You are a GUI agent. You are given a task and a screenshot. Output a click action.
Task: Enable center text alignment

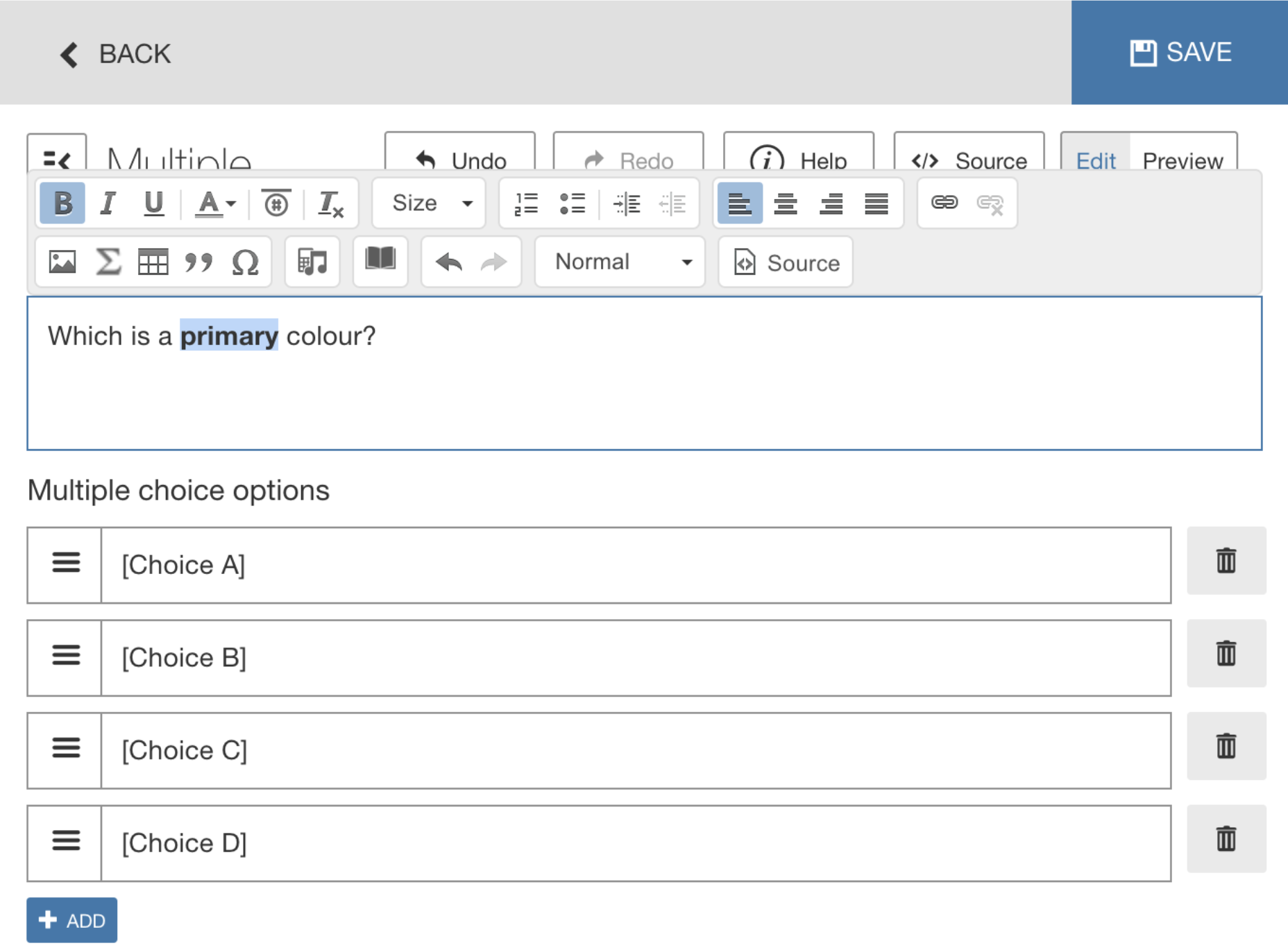[x=785, y=203]
